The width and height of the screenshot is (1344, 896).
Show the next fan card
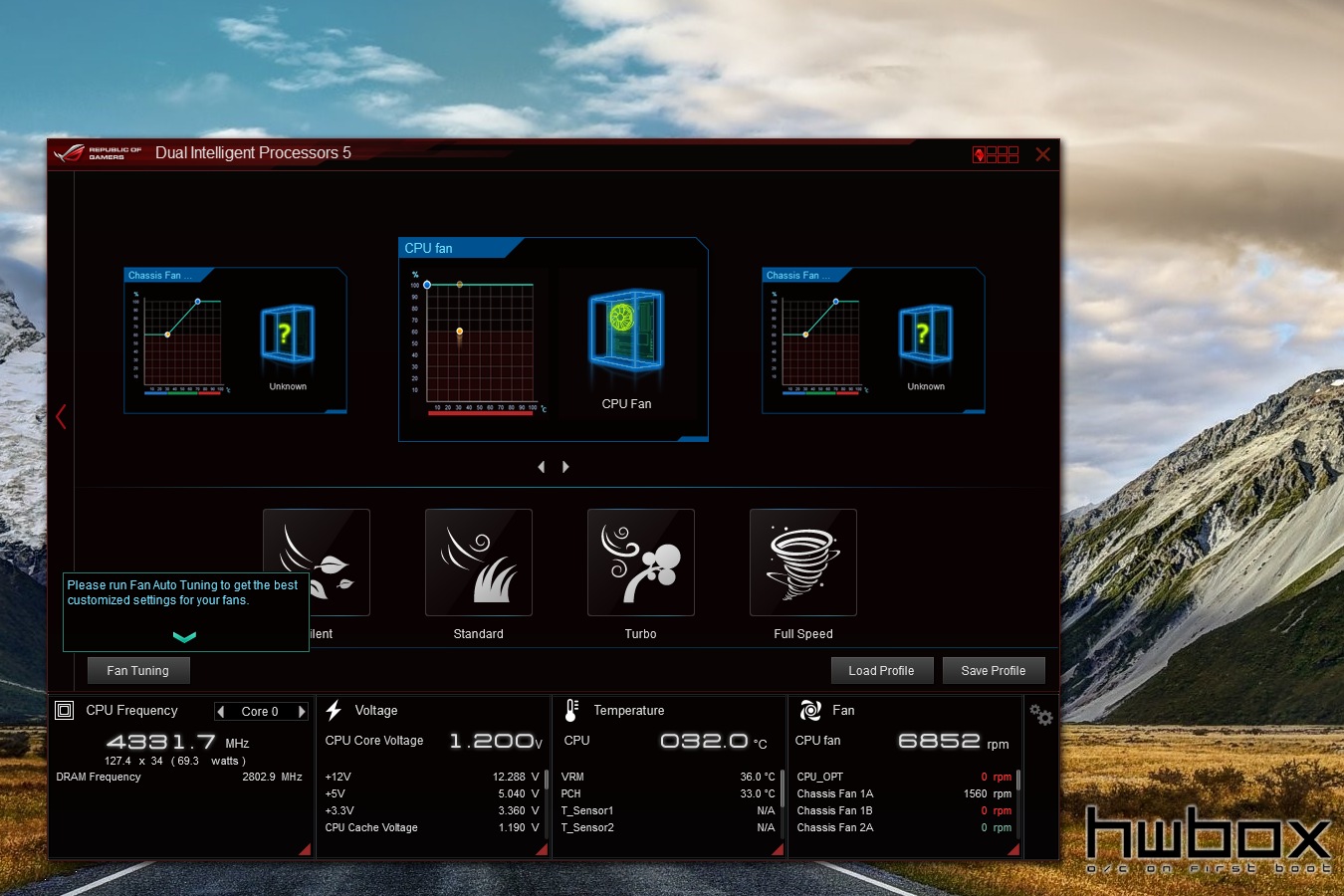click(x=565, y=467)
